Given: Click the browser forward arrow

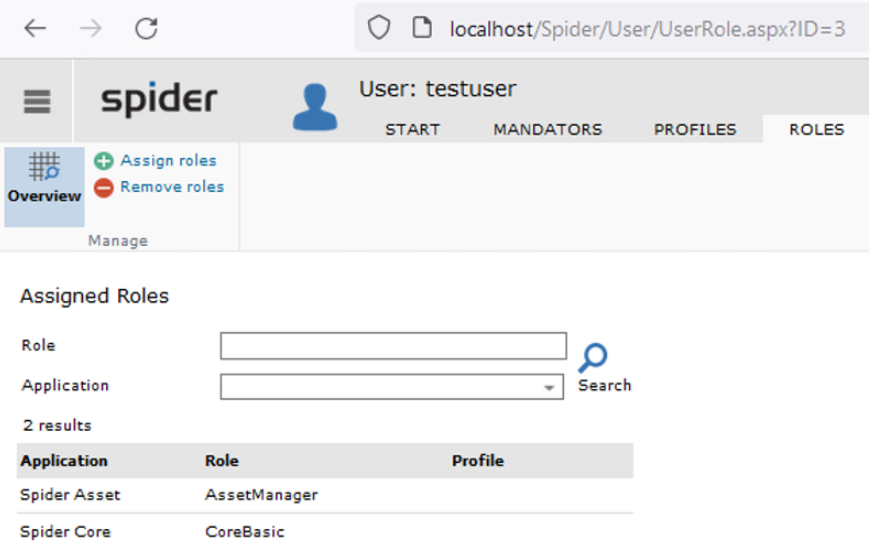Looking at the screenshot, I should pyautogui.click(x=90, y=28).
